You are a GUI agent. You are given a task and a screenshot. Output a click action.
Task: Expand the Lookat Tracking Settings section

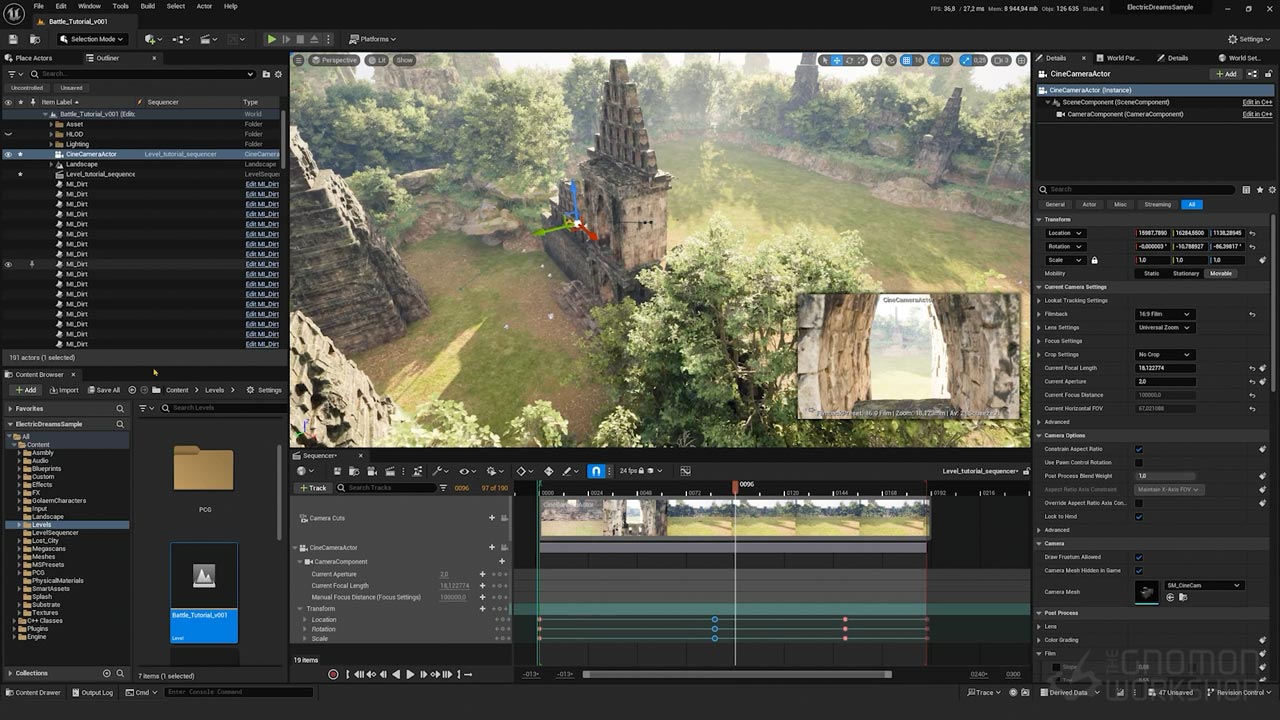point(1040,300)
